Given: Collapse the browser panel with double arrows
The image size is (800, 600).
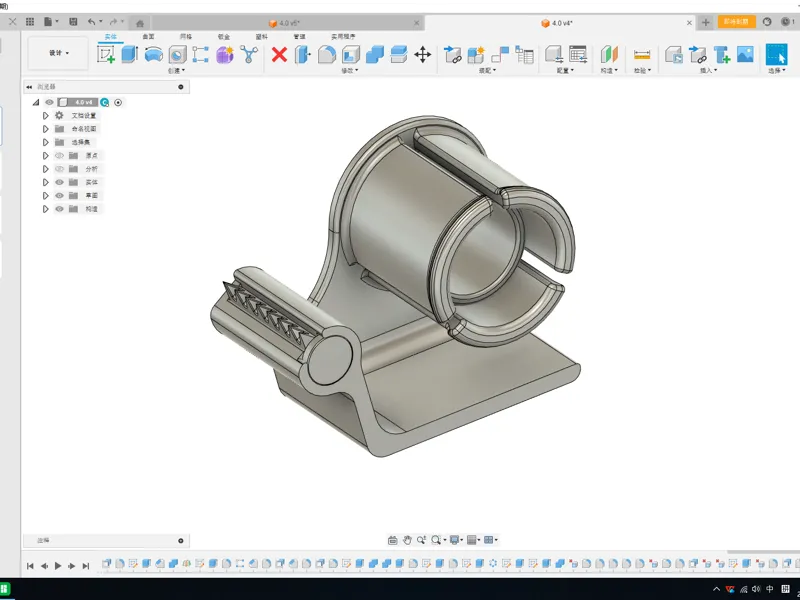Looking at the screenshot, I should pyautogui.click(x=29, y=87).
